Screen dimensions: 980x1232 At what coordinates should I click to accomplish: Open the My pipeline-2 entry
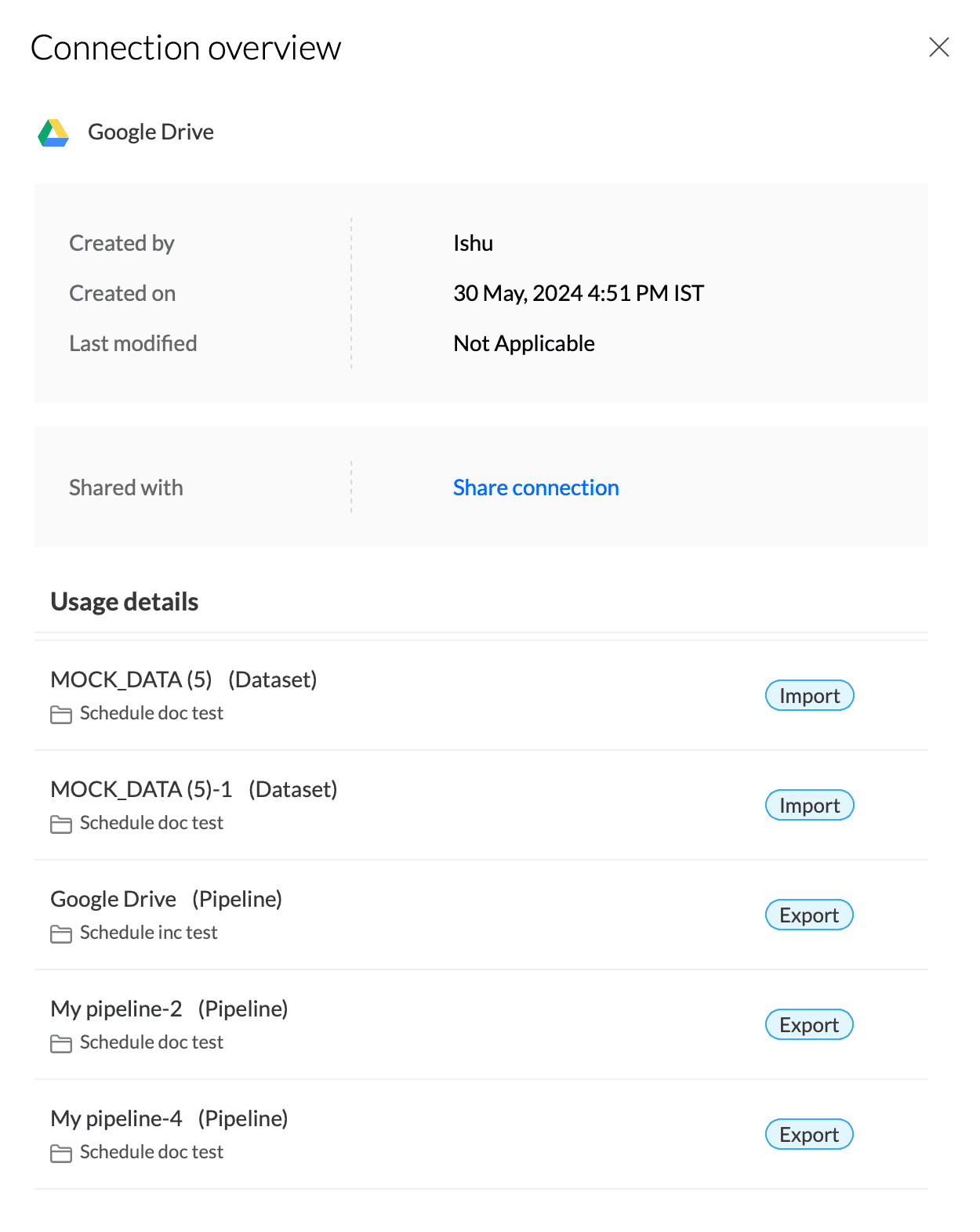[116, 1009]
